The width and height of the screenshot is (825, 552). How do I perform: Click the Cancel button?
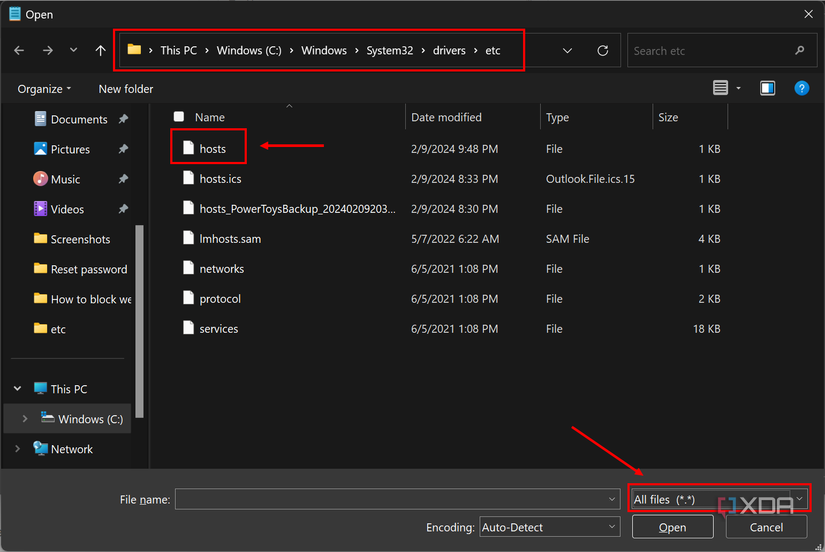[x=766, y=527]
